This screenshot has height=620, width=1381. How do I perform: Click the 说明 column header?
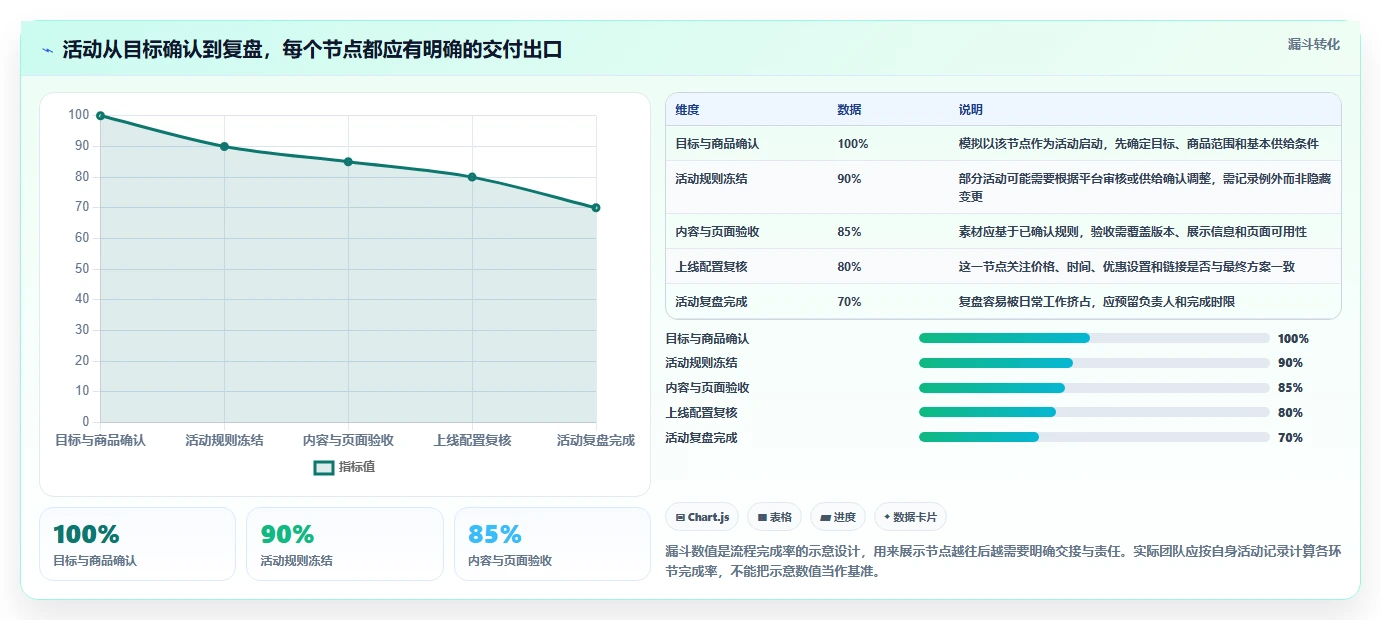pyautogui.click(x=970, y=110)
